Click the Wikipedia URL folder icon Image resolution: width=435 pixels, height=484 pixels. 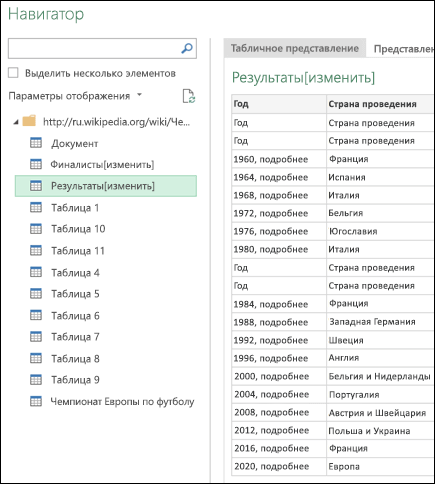[29, 121]
